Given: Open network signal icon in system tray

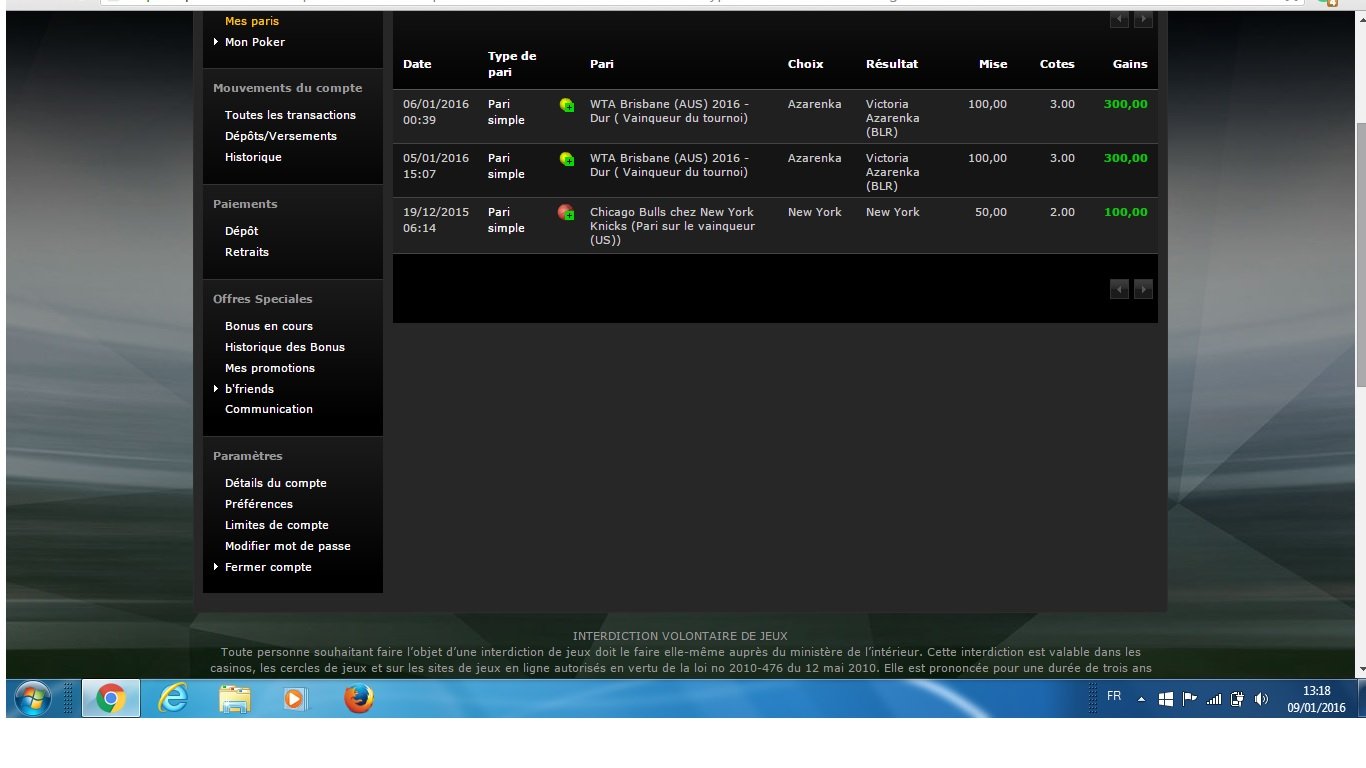Looking at the screenshot, I should [1214, 699].
